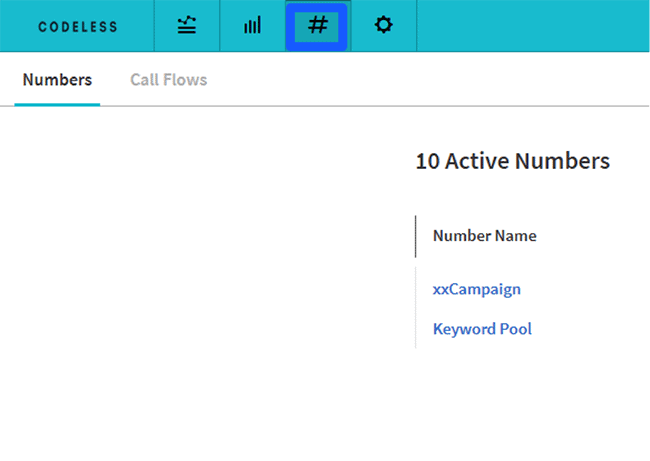
Task: Open account configuration with the cog icon
Action: 383,26
